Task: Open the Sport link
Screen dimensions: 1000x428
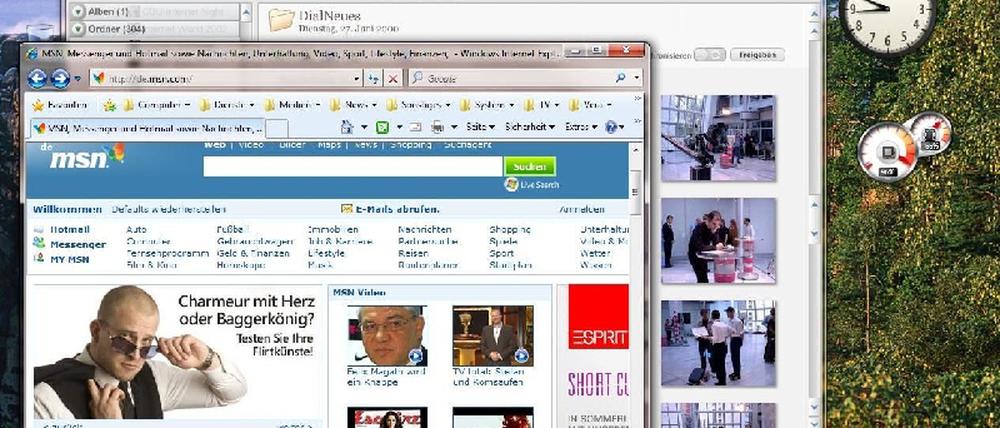Action: [501, 253]
